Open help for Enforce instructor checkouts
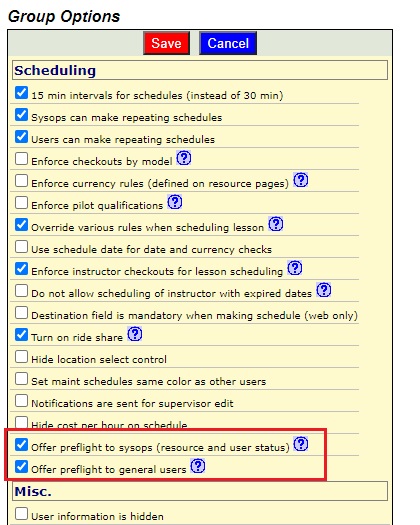This screenshot has width=420, height=525. coord(295,268)
